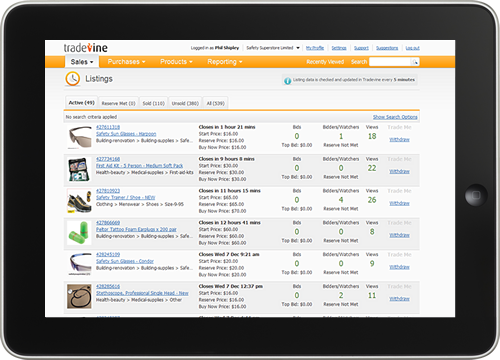The width and height of the screenshot is (500, 360).
Task: Open Safety Sun Glasses - Harpoon listing
Action: tap(126, 134)
